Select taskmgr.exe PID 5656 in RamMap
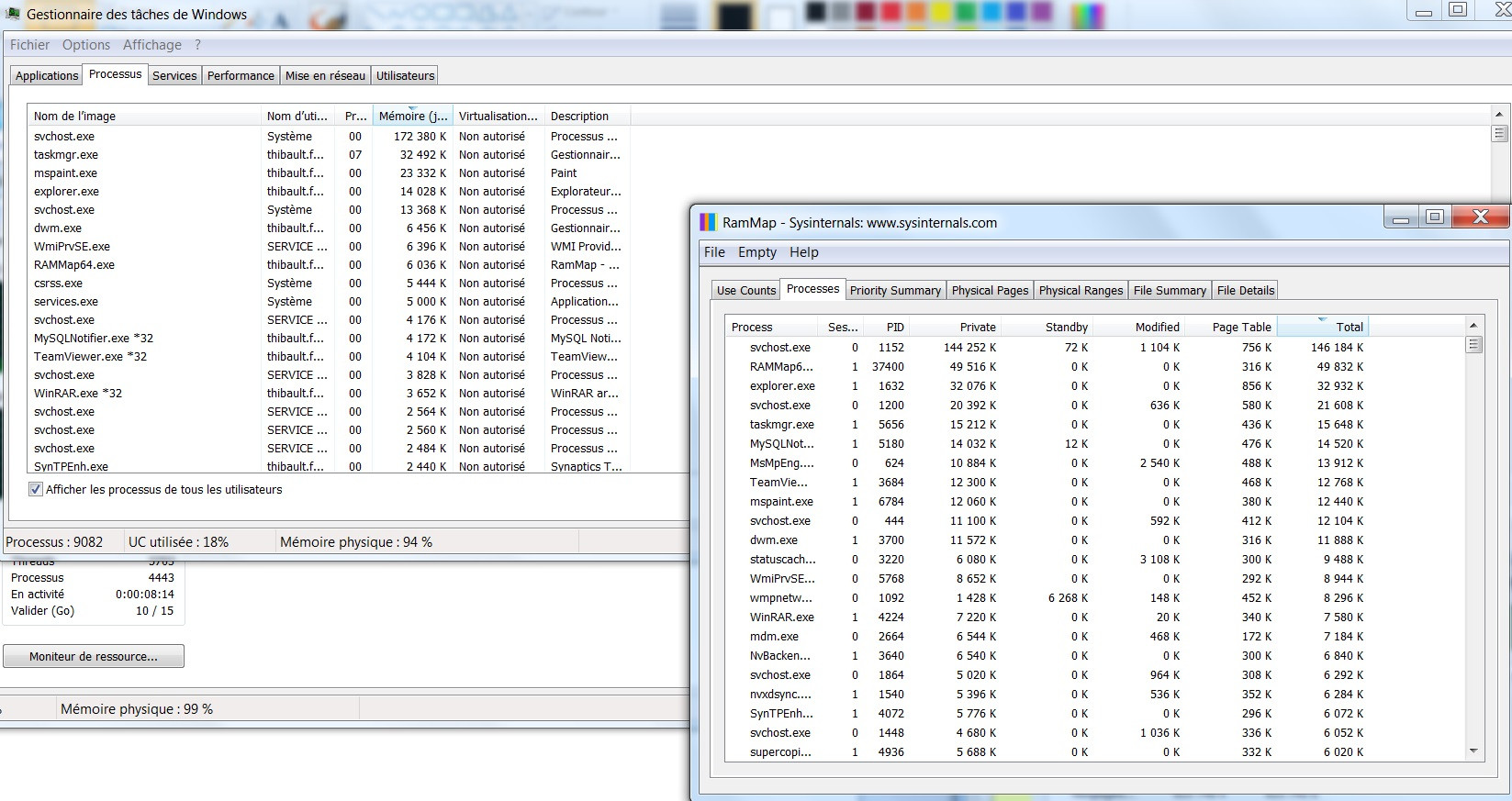1512x801 pixels. pos(1047,425)
